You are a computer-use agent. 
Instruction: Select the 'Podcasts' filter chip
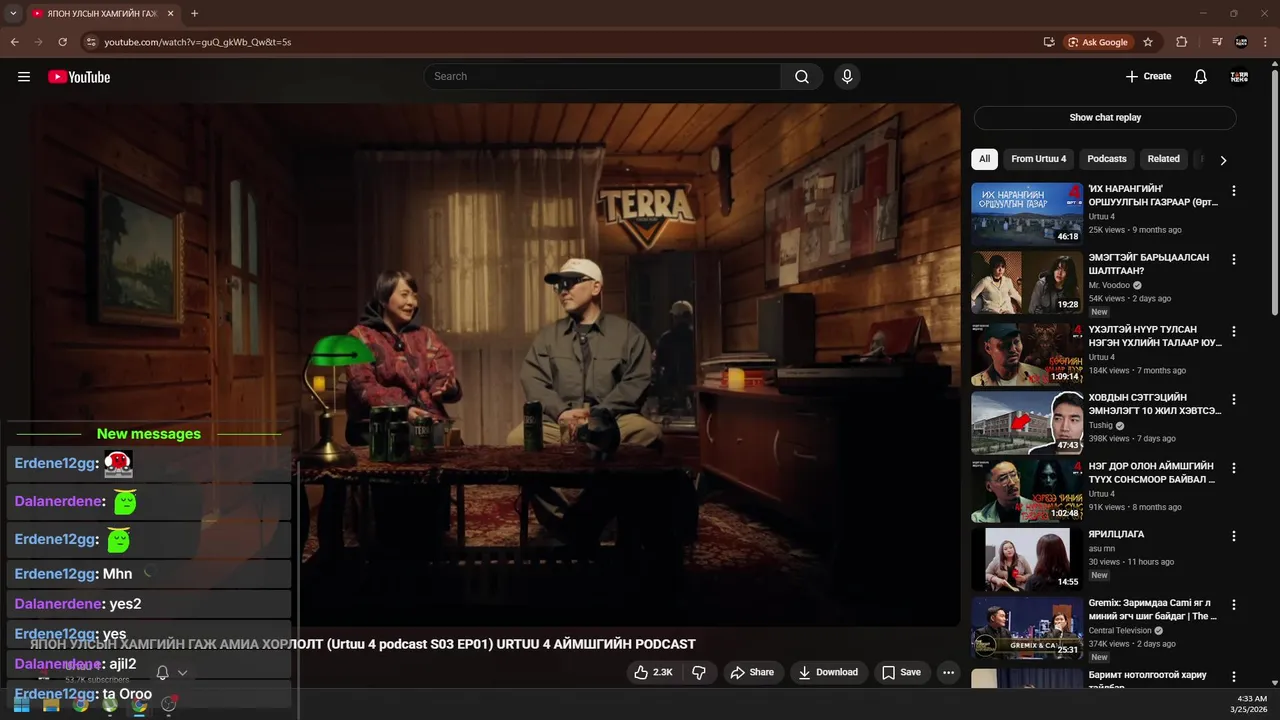[1107, 159]
